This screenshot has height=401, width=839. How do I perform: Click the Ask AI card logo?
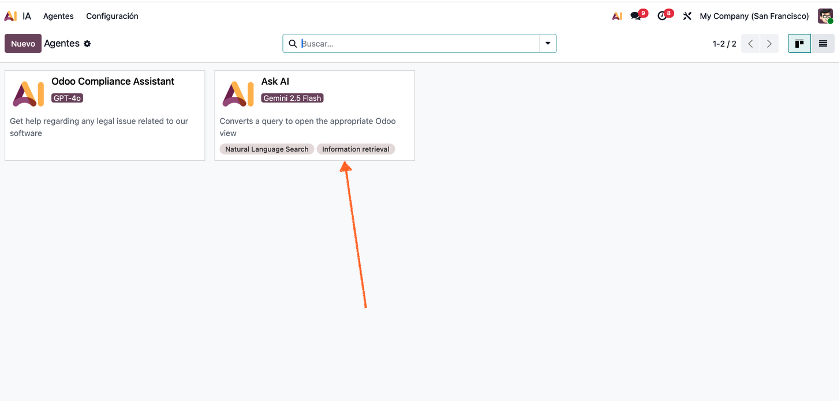(238, 94)
